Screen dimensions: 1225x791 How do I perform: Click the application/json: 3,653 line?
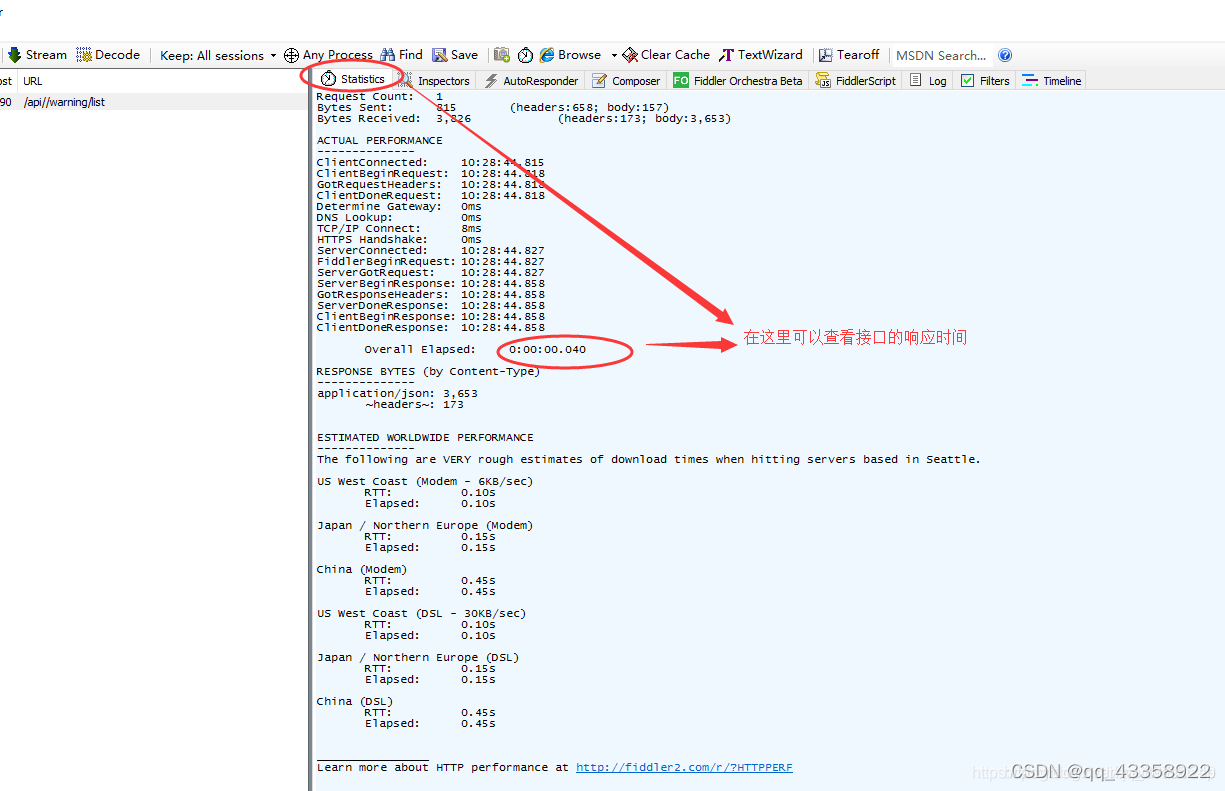point(397,393)
